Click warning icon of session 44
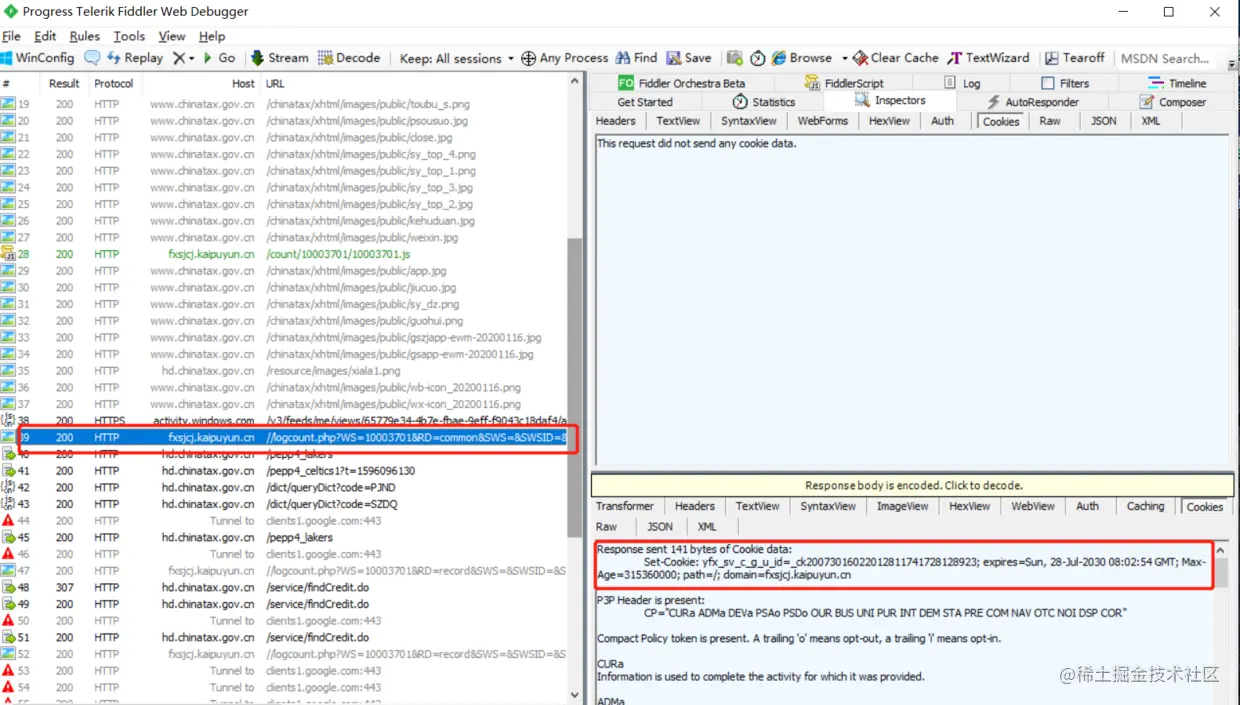1240x705 pixels. (8, 521)
